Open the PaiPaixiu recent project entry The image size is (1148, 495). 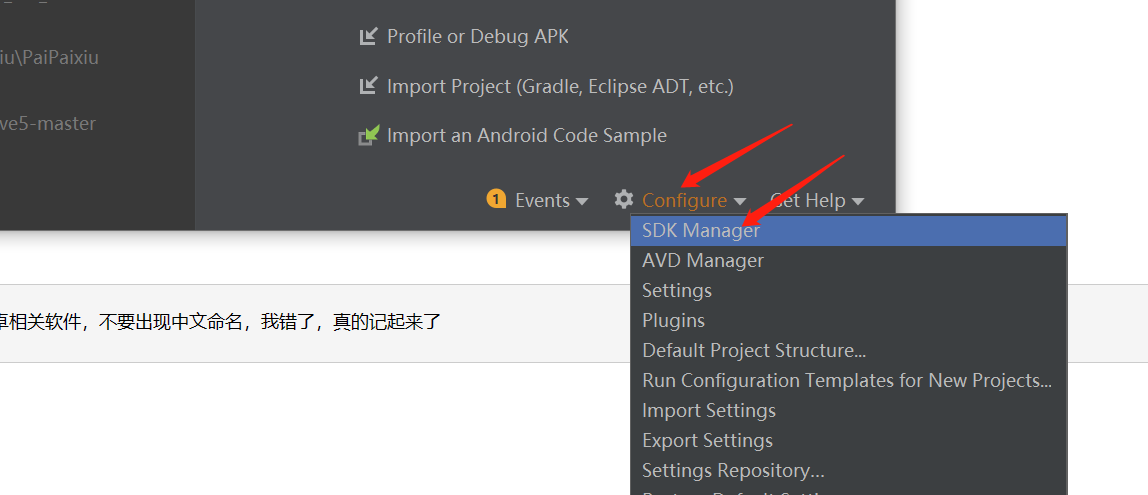tap(50, 58)
